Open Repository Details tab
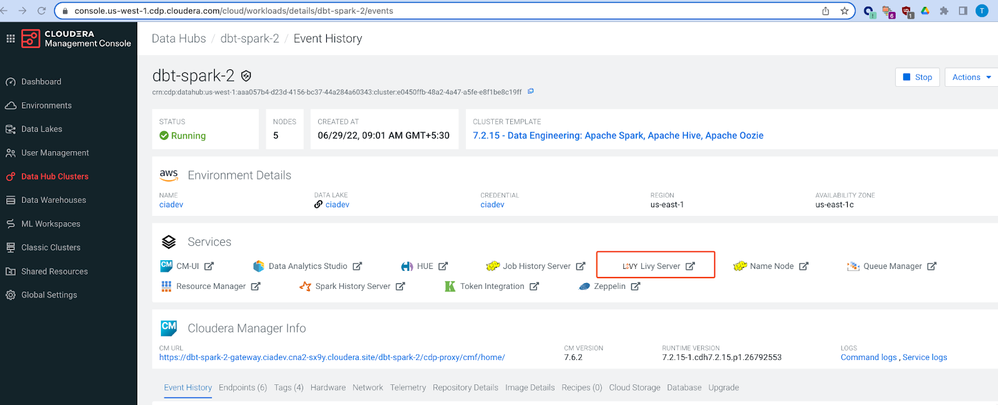Screen dimensions: 998x405 [x=465, y=387]
